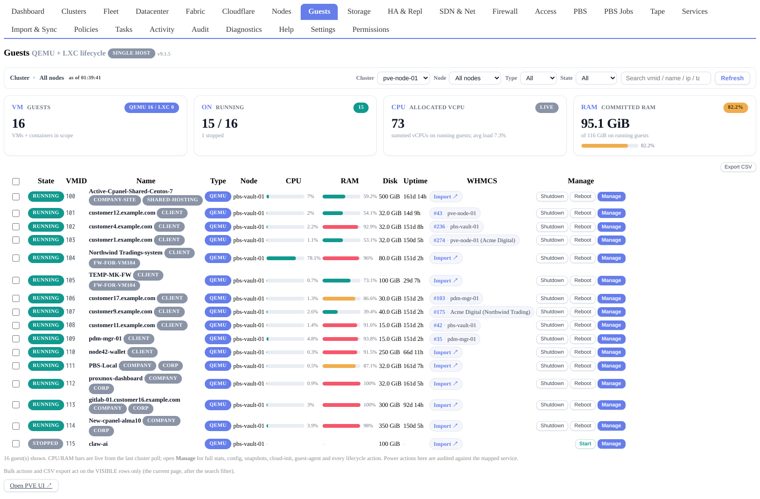Expand the State filter dropdown
The height and width of the screenshot is (499, 760).
point(596,78)
